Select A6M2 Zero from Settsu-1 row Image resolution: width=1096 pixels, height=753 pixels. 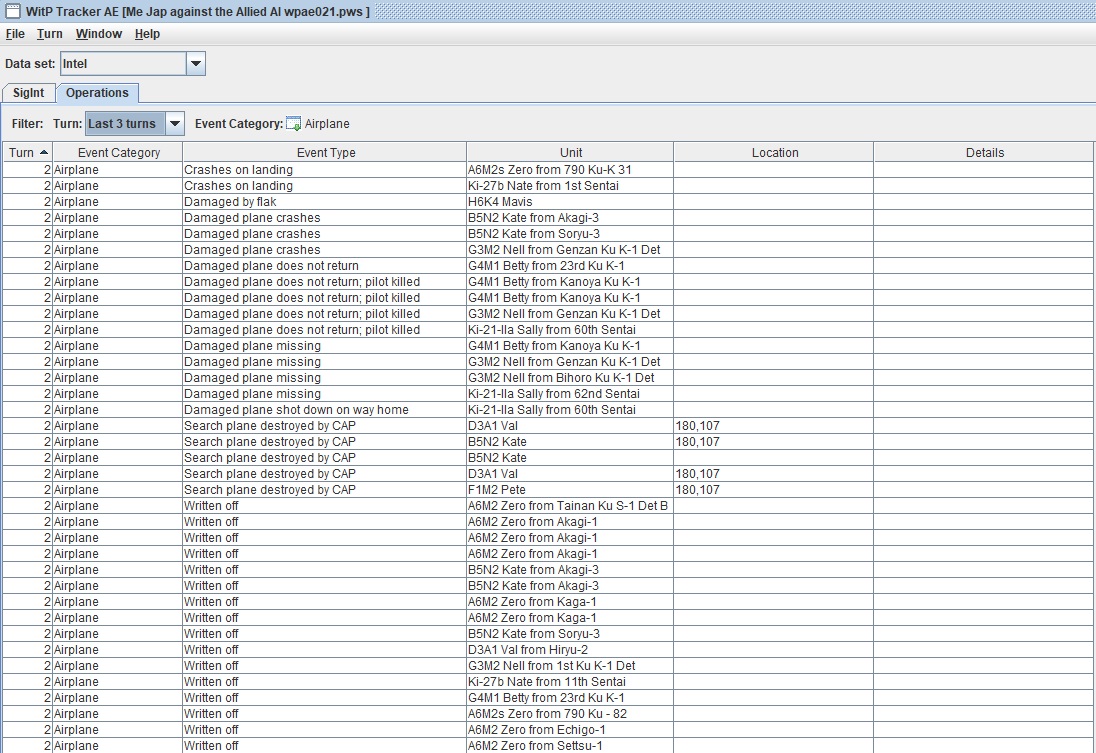(x=548, y=746)
